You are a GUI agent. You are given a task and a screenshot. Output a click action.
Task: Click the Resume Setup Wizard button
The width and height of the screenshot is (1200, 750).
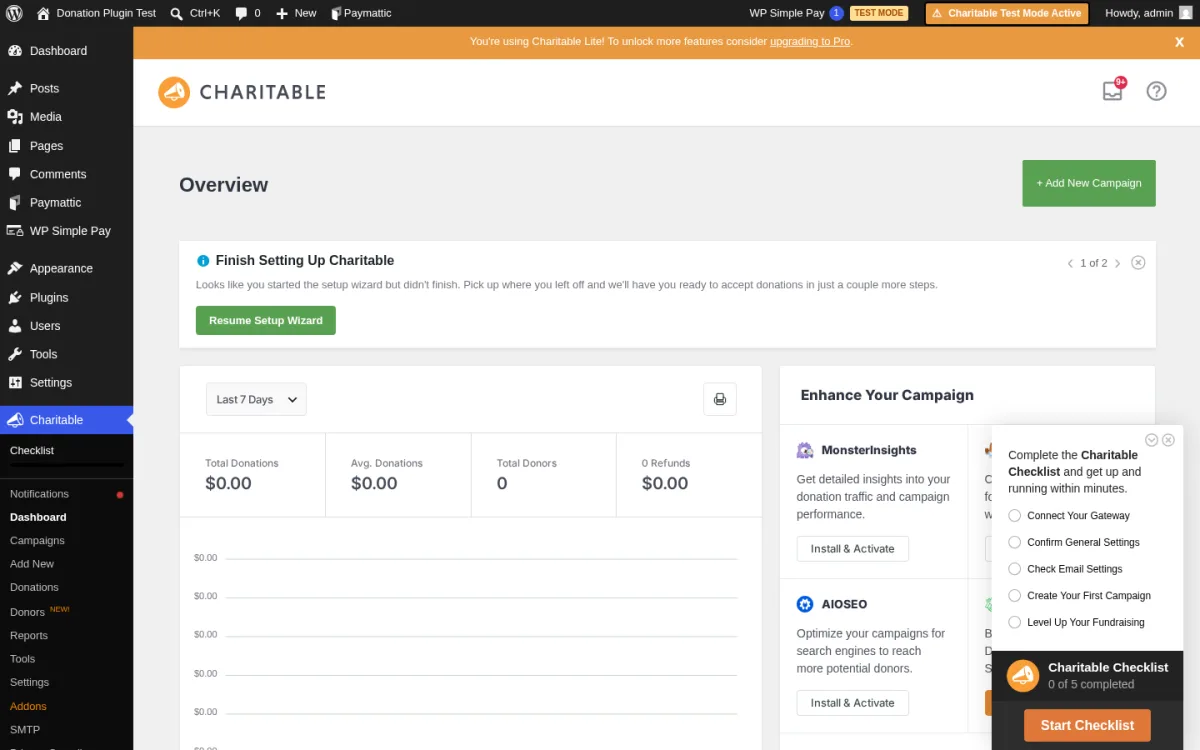click(266, 320)
